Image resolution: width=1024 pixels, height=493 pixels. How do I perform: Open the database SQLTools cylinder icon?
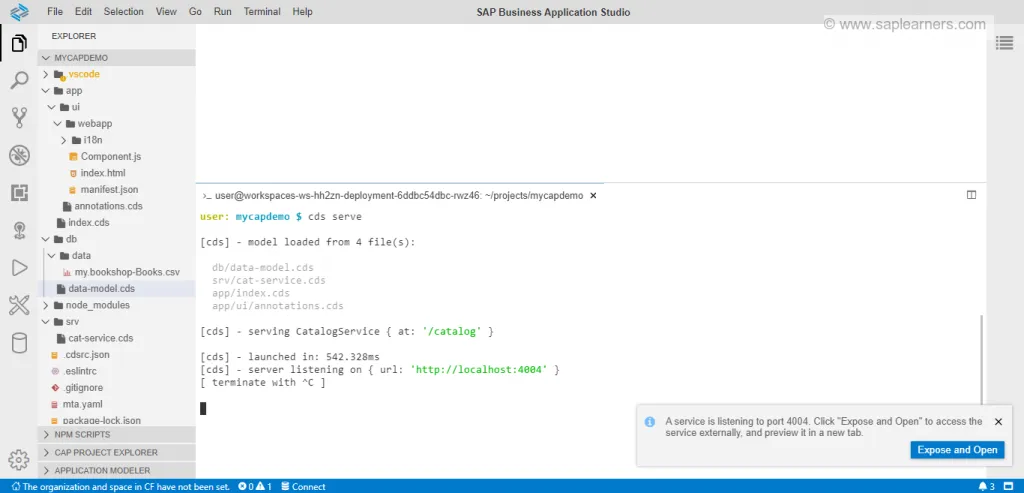pos(19,342)
